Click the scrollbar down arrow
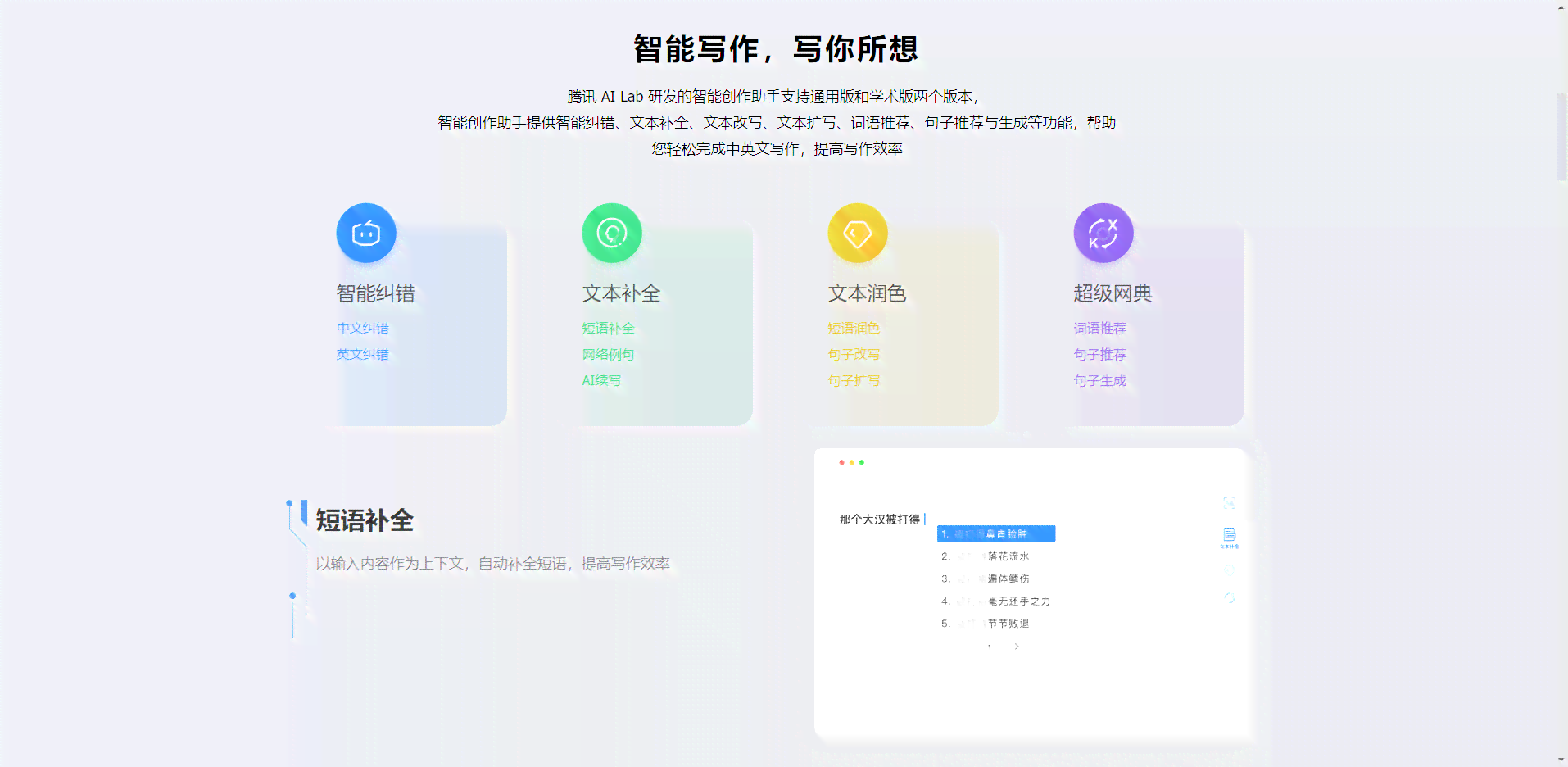Screen dimensions: 1568x767 (x=1561, y=760)
